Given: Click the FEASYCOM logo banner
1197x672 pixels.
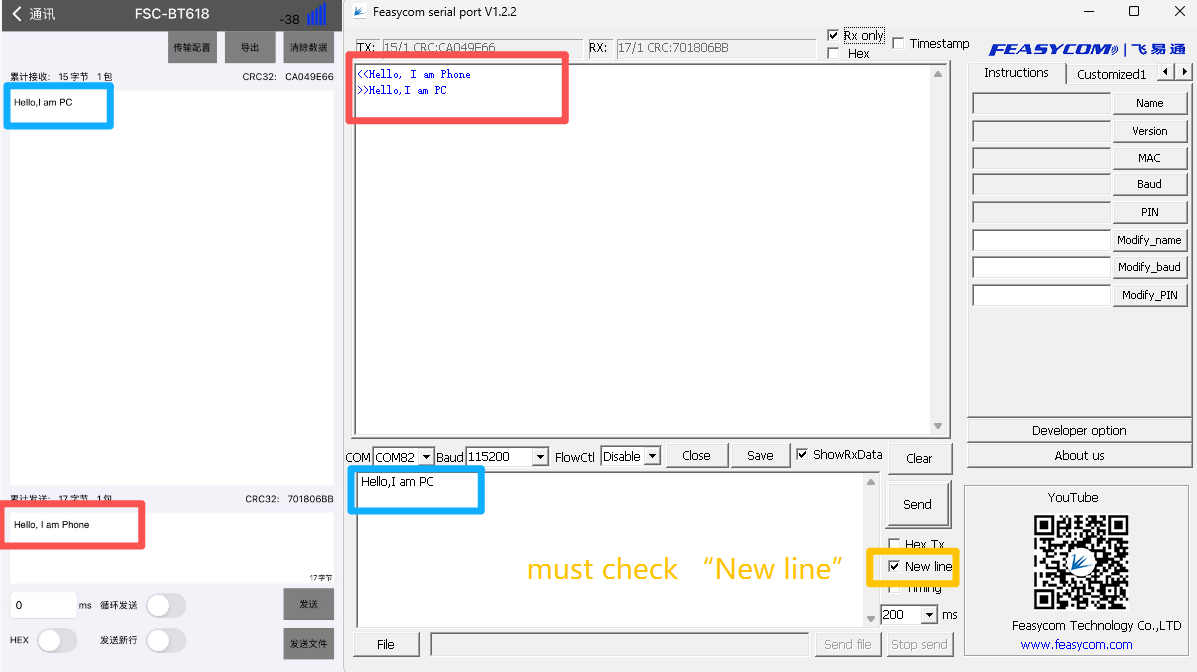Looking at the screenshot, I should pyautogui.click(x=1086, y=49).
